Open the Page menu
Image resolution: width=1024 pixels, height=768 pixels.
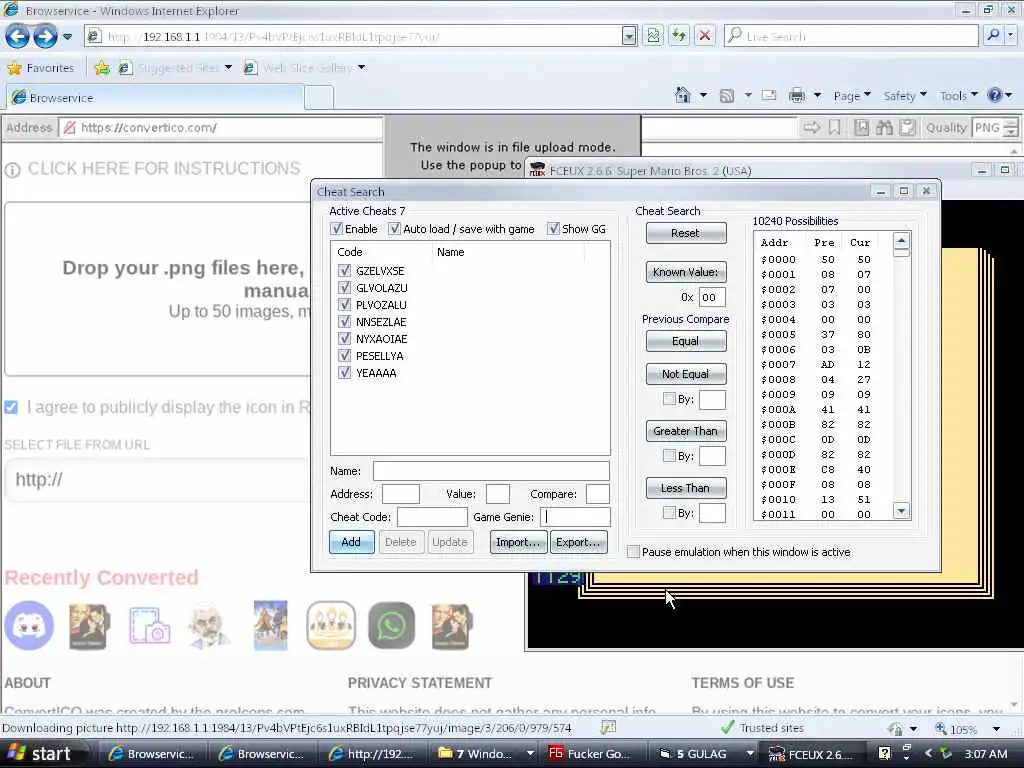[x=852, y=96]
